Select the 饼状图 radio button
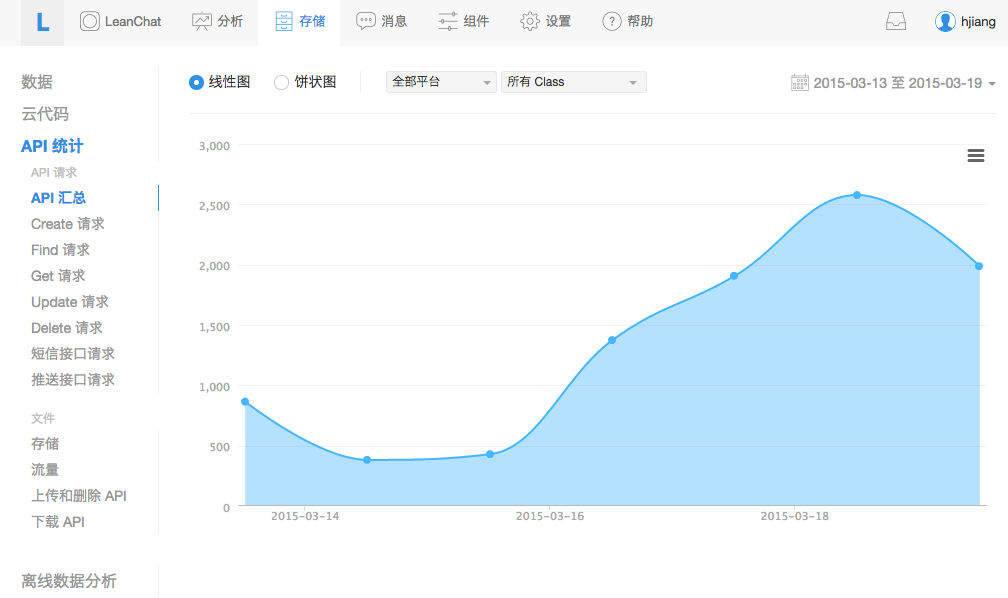The height and width of the screenshot is (598, 1008). (x=281, y=82)
